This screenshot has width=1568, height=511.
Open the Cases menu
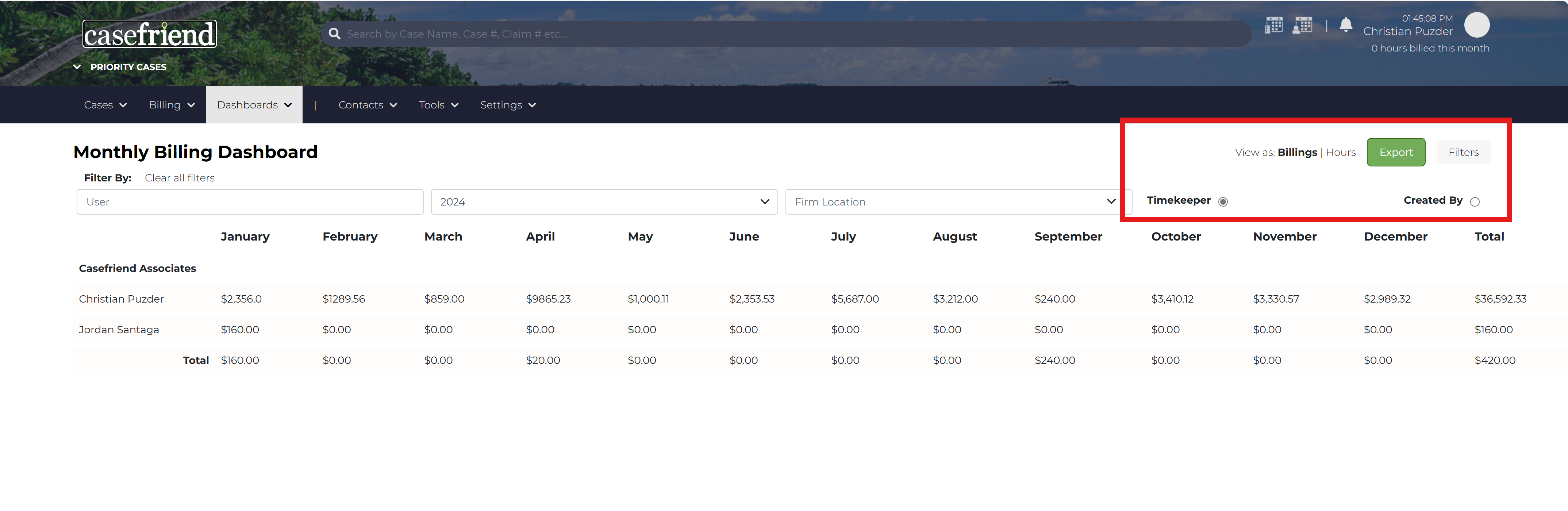(x=105, y=105)
